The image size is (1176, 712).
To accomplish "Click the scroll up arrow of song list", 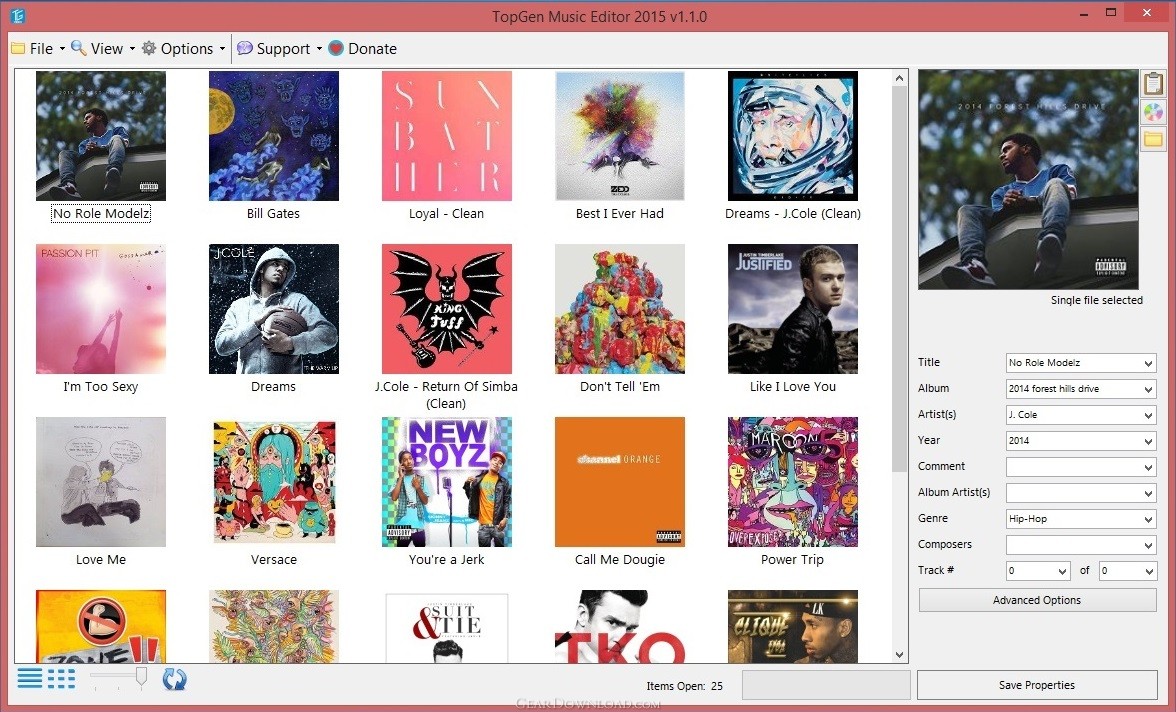I will (900, 77).
